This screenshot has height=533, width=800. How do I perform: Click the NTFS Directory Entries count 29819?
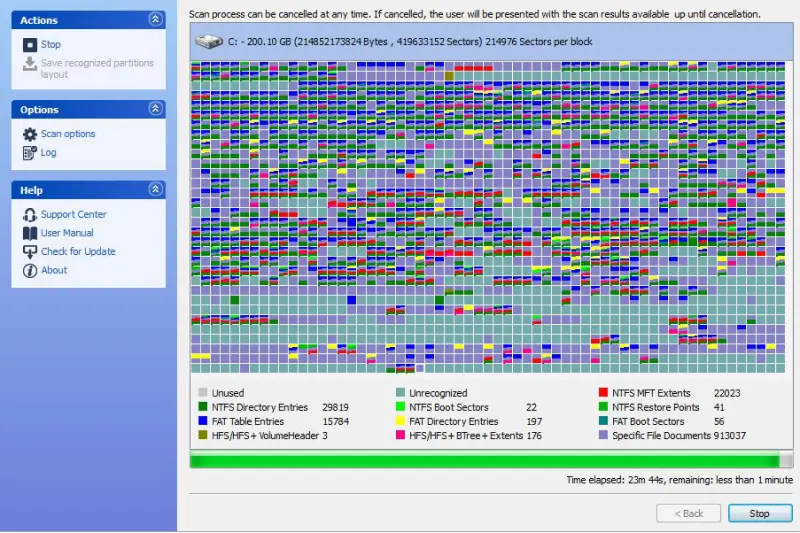point(335,407)
